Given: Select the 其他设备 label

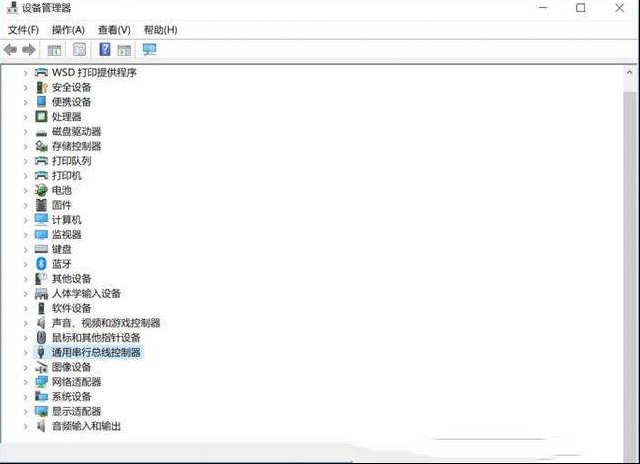Looking at the screenshot, I should 71,279.
